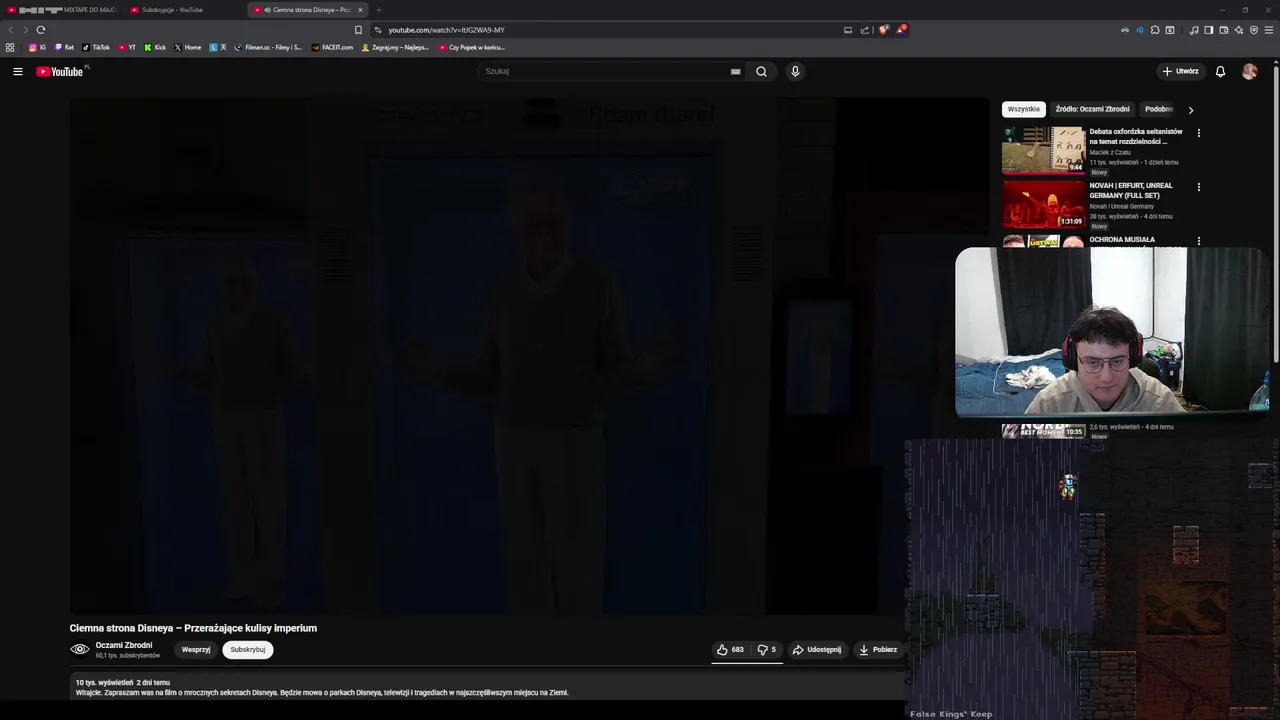Image resolution: width=1280 pixels, height=720 pixels.
Task: Open the Oczami Zbrodni channel avatar
Action: 80,649
